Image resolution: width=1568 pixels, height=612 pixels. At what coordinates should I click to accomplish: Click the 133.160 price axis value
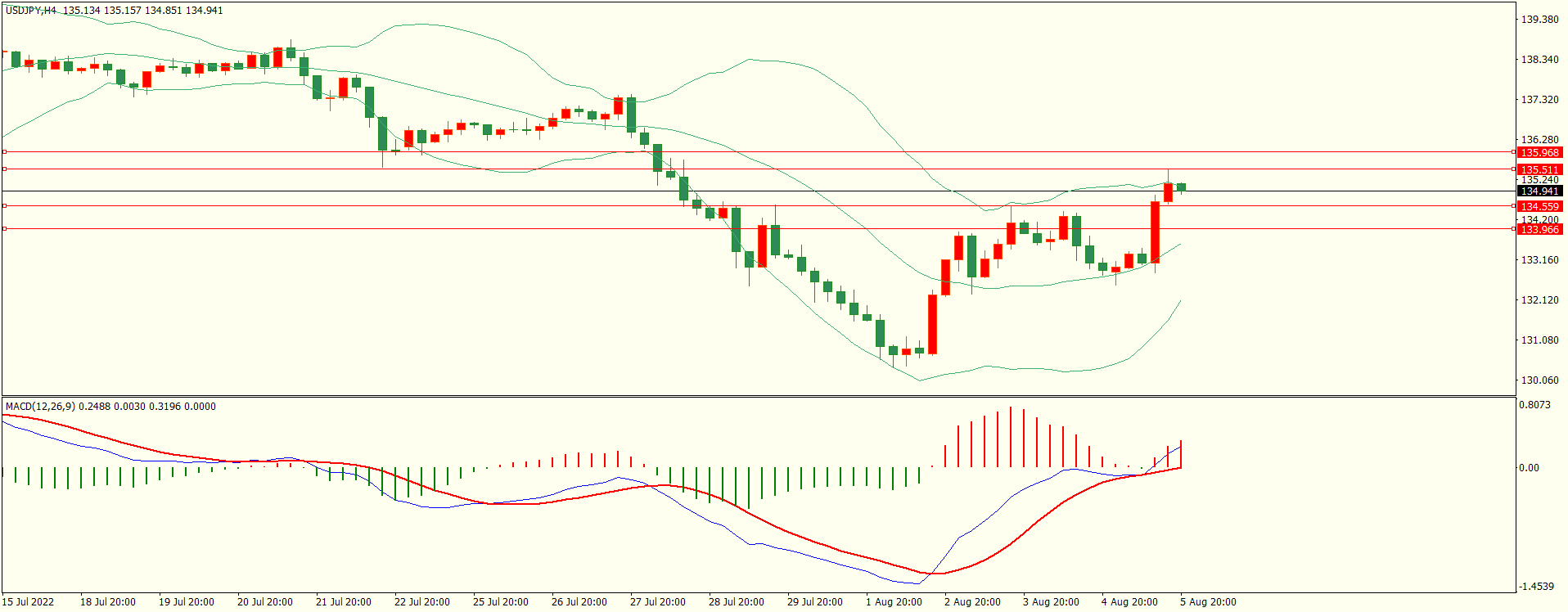point(1539,260)
